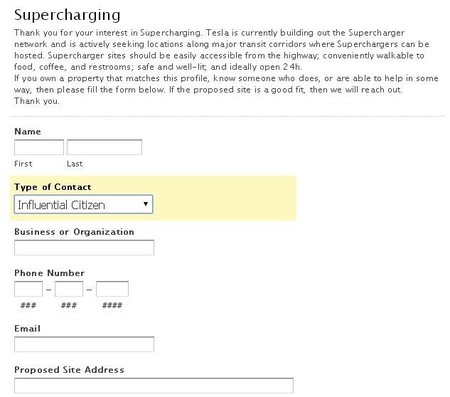450x397 pixels.
Task: Click the Supercharging page heading
Action: click(x=67, y=15)
